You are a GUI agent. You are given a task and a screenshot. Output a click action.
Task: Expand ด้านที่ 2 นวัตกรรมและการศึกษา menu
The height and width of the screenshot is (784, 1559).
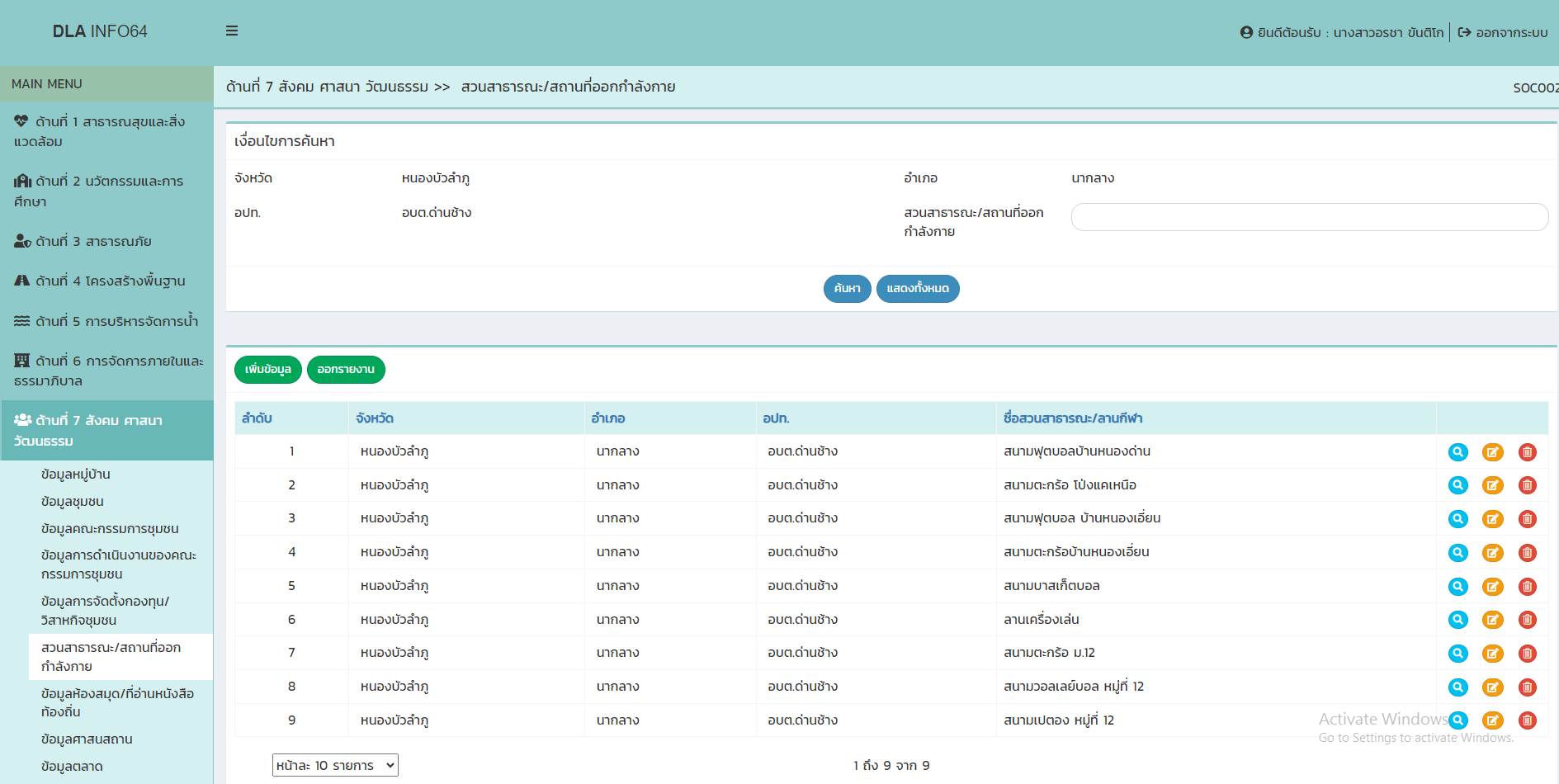106,191
